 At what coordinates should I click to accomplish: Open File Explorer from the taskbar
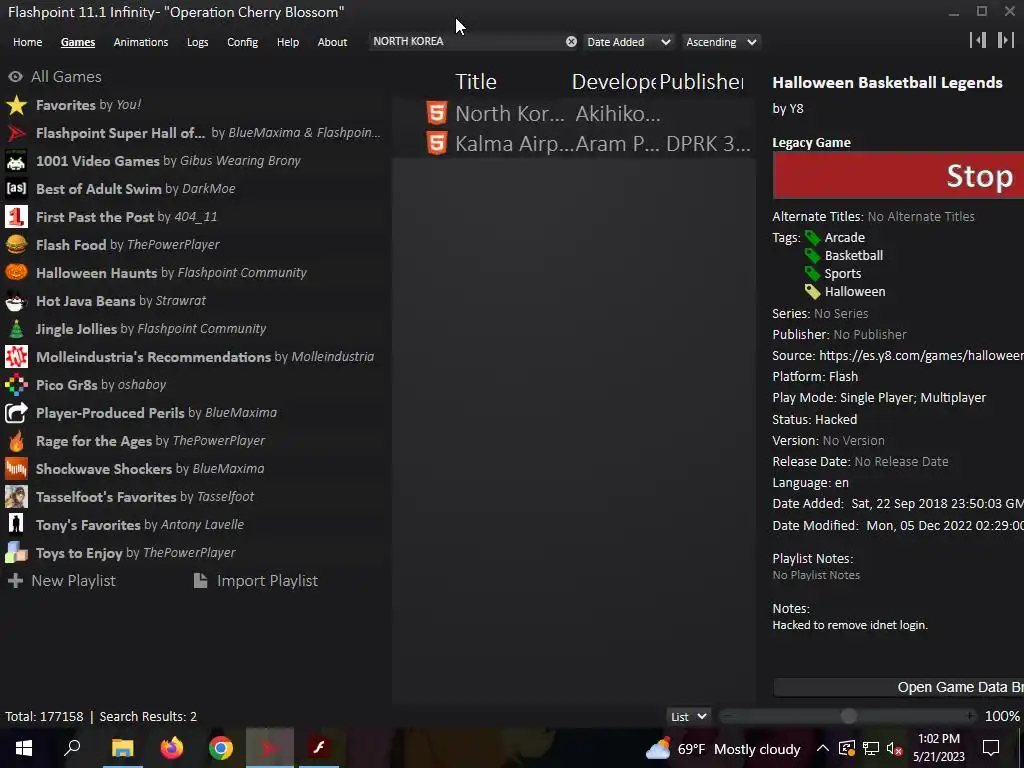coord(122,748)
